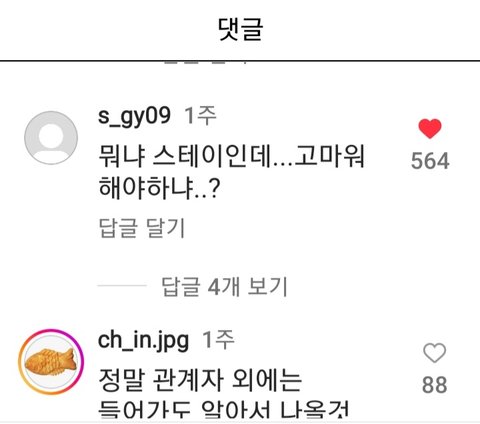Tap 답글 달기 to reply to s_gy09

(x=142, y=228)
